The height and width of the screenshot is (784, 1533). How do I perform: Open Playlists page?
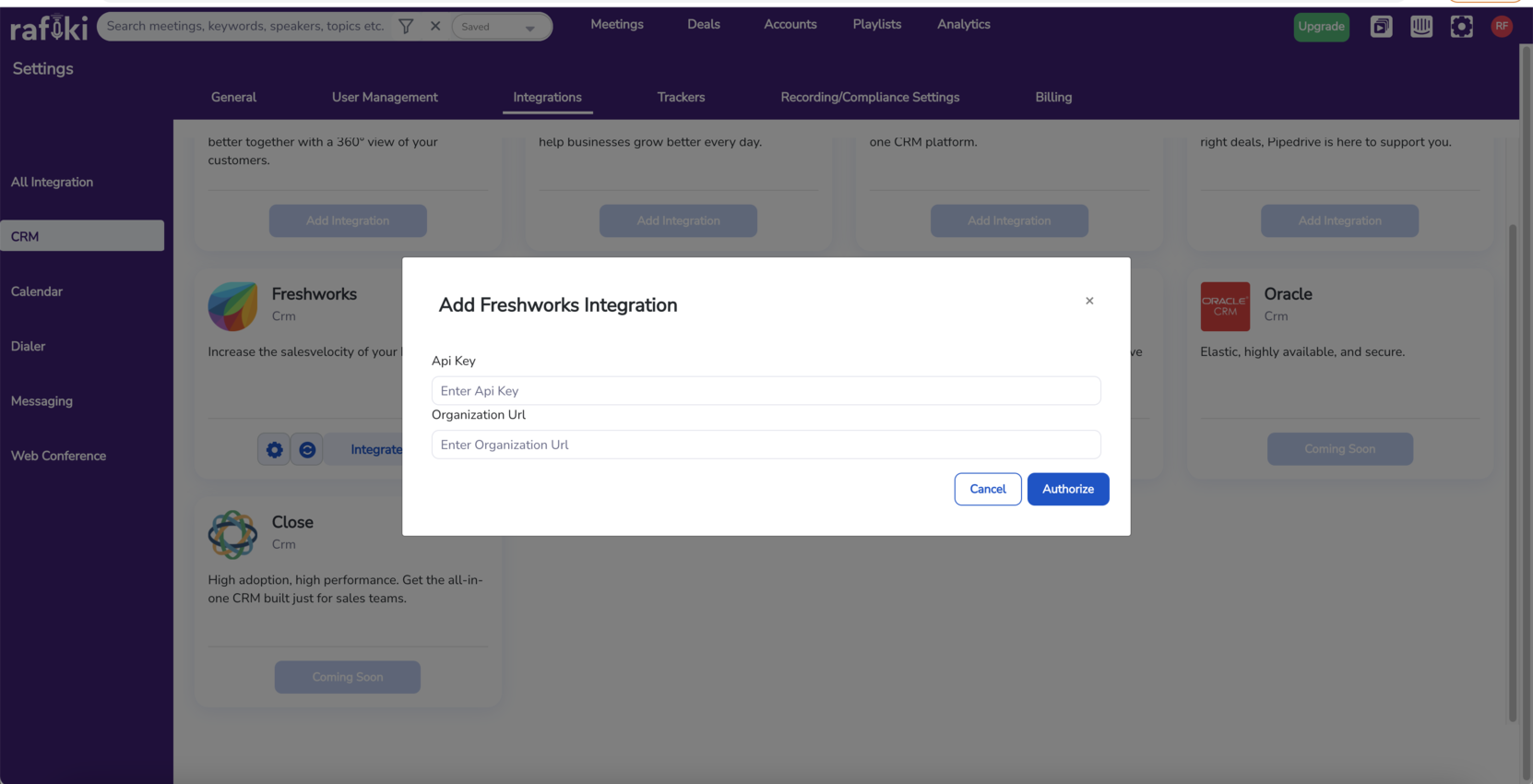coord(877,24)
